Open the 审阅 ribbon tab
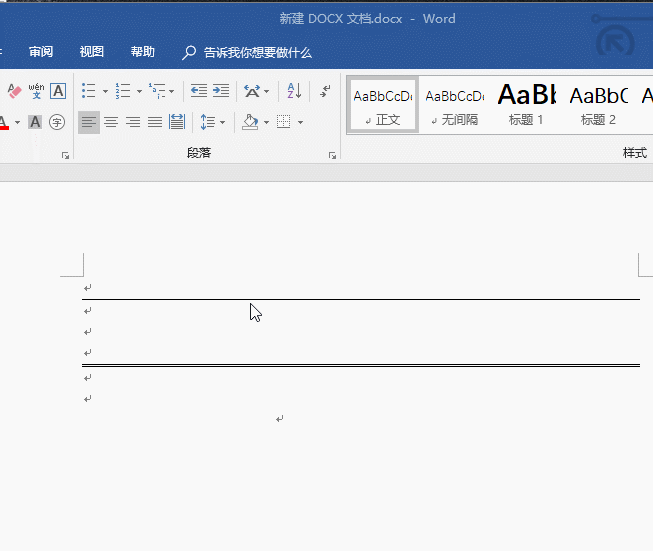The image size is (653, 551). pos(41,52)
